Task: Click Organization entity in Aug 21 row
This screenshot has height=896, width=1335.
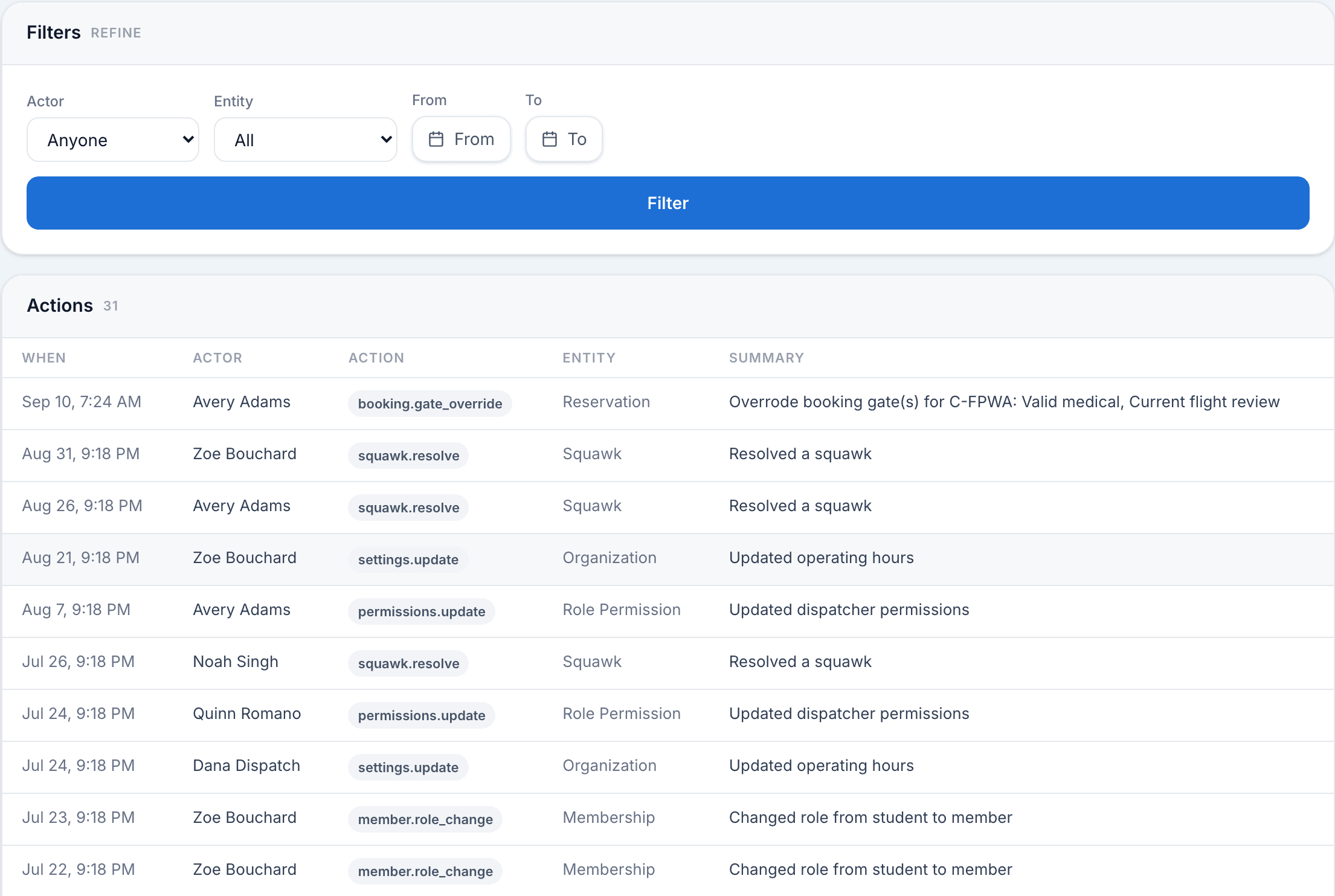Action: pyautogui.click(x=610, y=558)
